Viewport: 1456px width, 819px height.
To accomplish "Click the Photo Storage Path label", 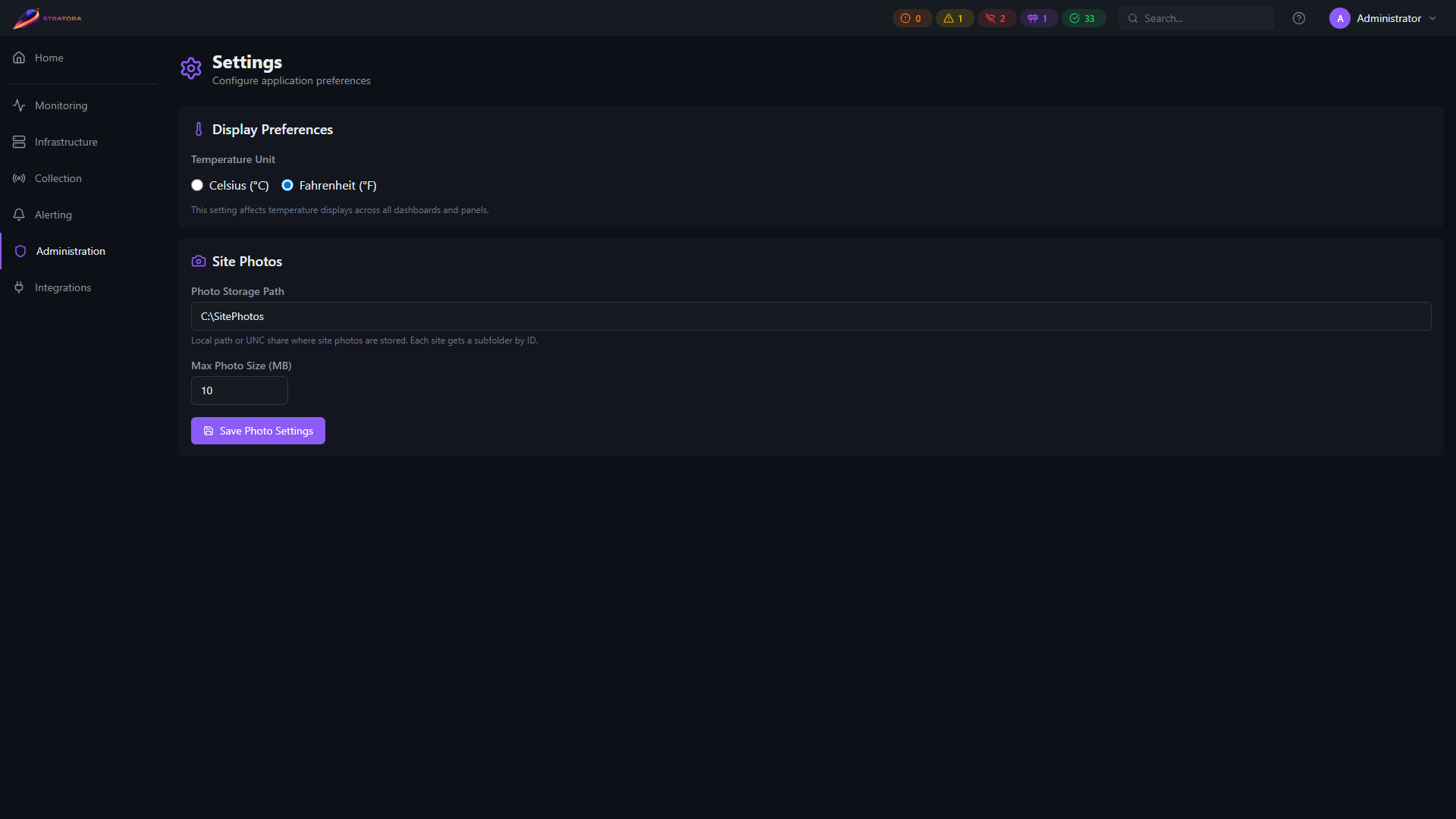I will (237, 291).
